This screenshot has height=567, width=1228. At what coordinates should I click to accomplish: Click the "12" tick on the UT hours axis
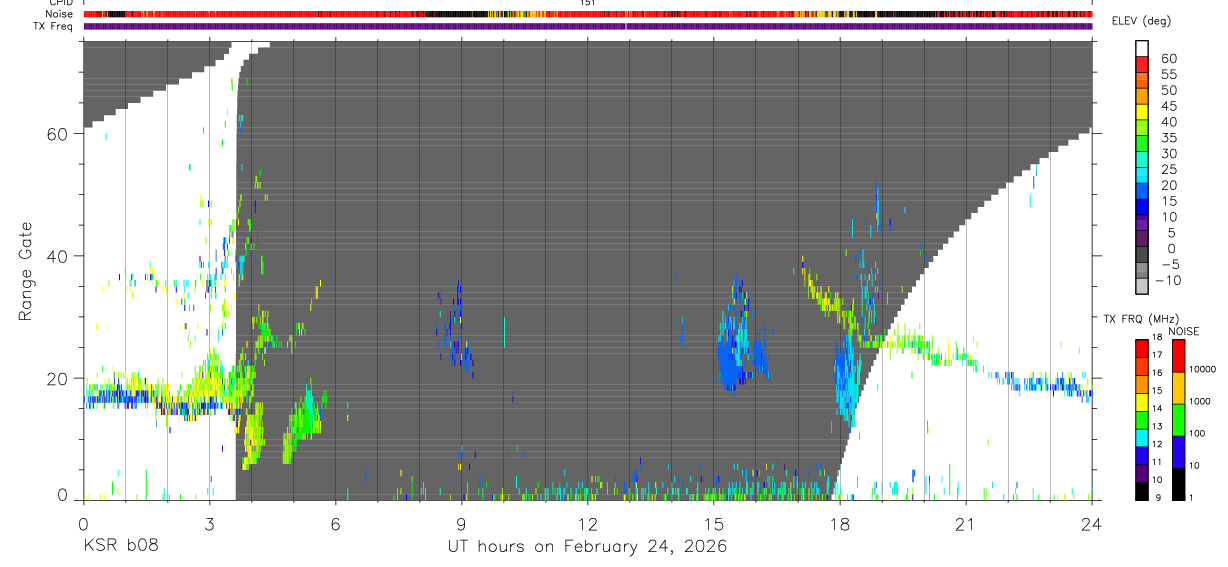587,523
